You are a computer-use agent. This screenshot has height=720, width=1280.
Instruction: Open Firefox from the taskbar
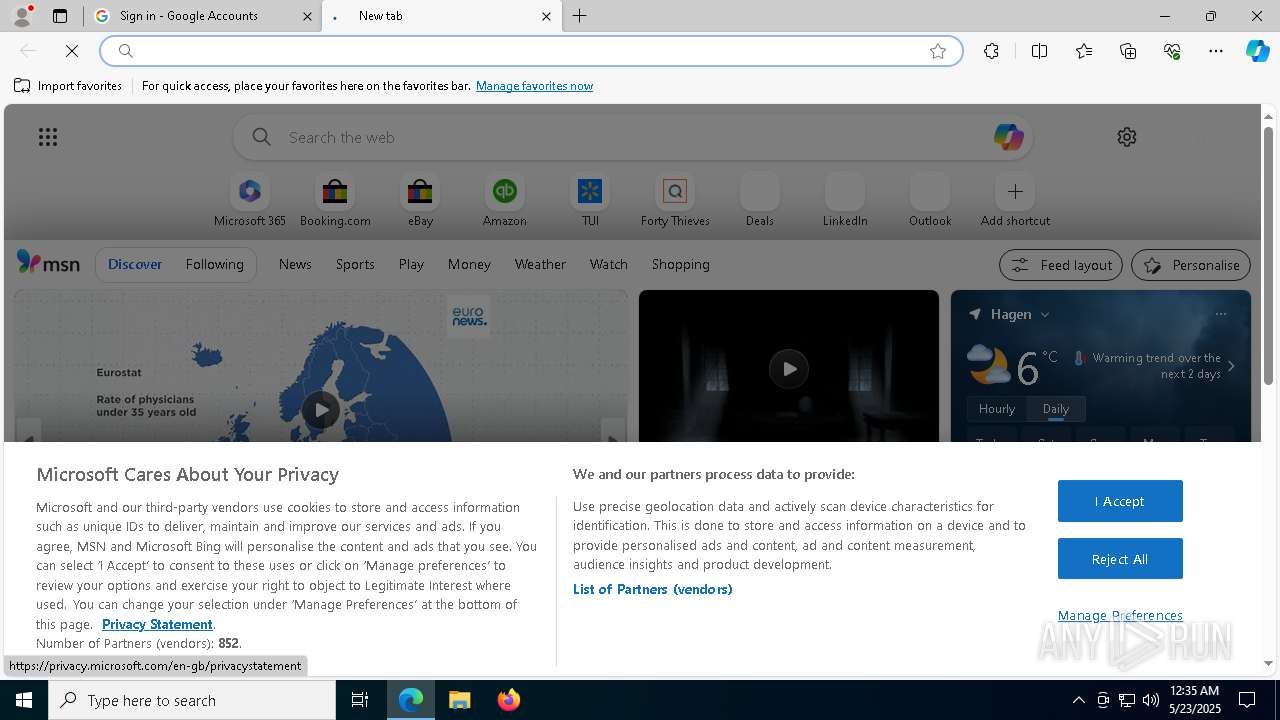[509, 700]
